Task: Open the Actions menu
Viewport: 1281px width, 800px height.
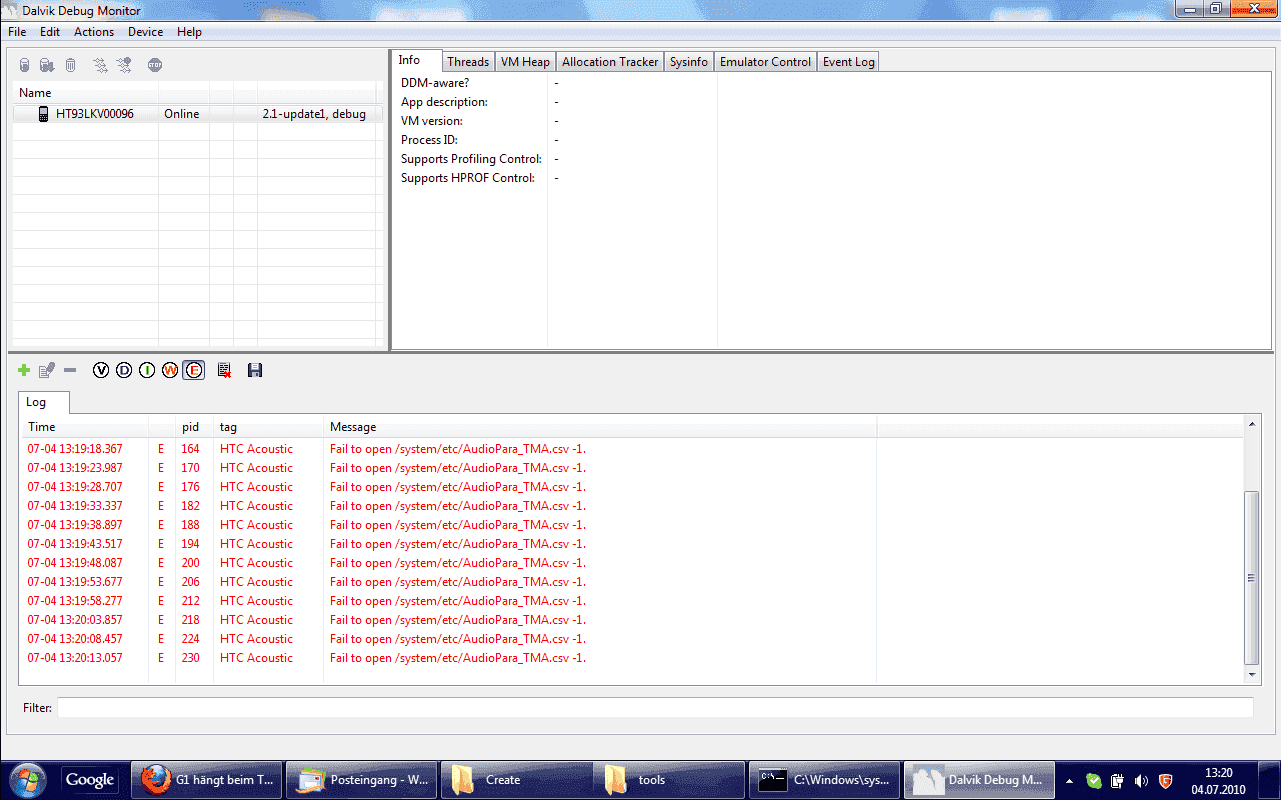Action: (x=94, y=32)
